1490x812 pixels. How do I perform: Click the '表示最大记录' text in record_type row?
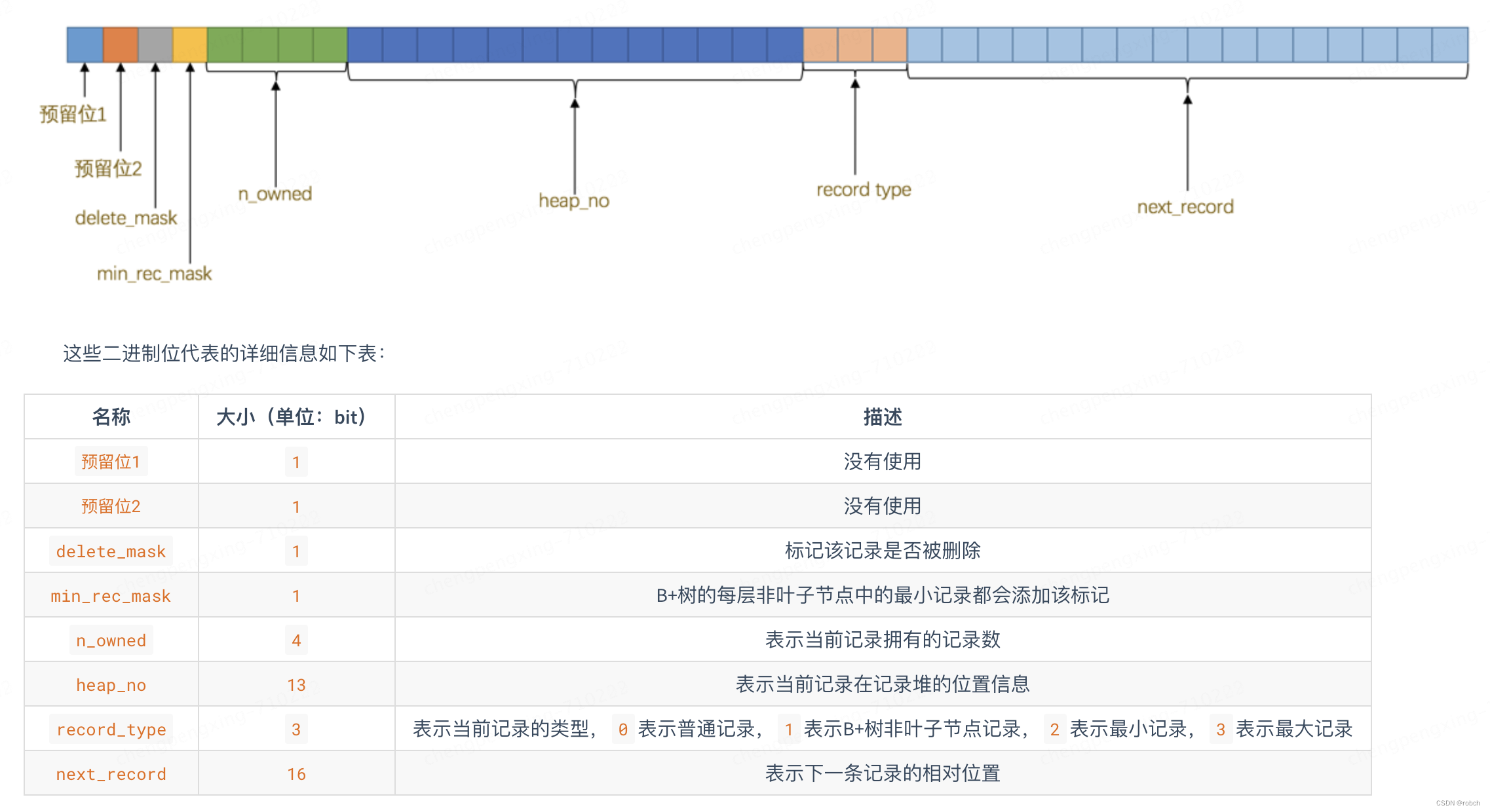point(1294,729)
